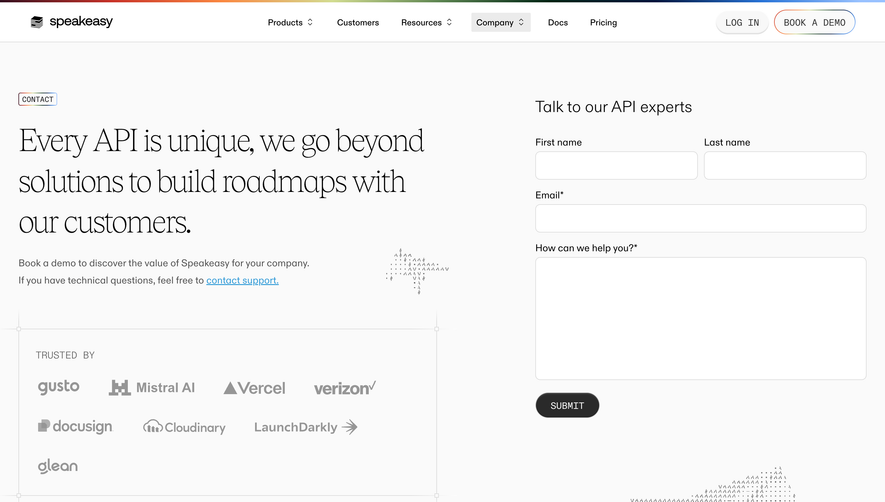Follow the contact support link
Screen dimensions: 885x502
242,280
